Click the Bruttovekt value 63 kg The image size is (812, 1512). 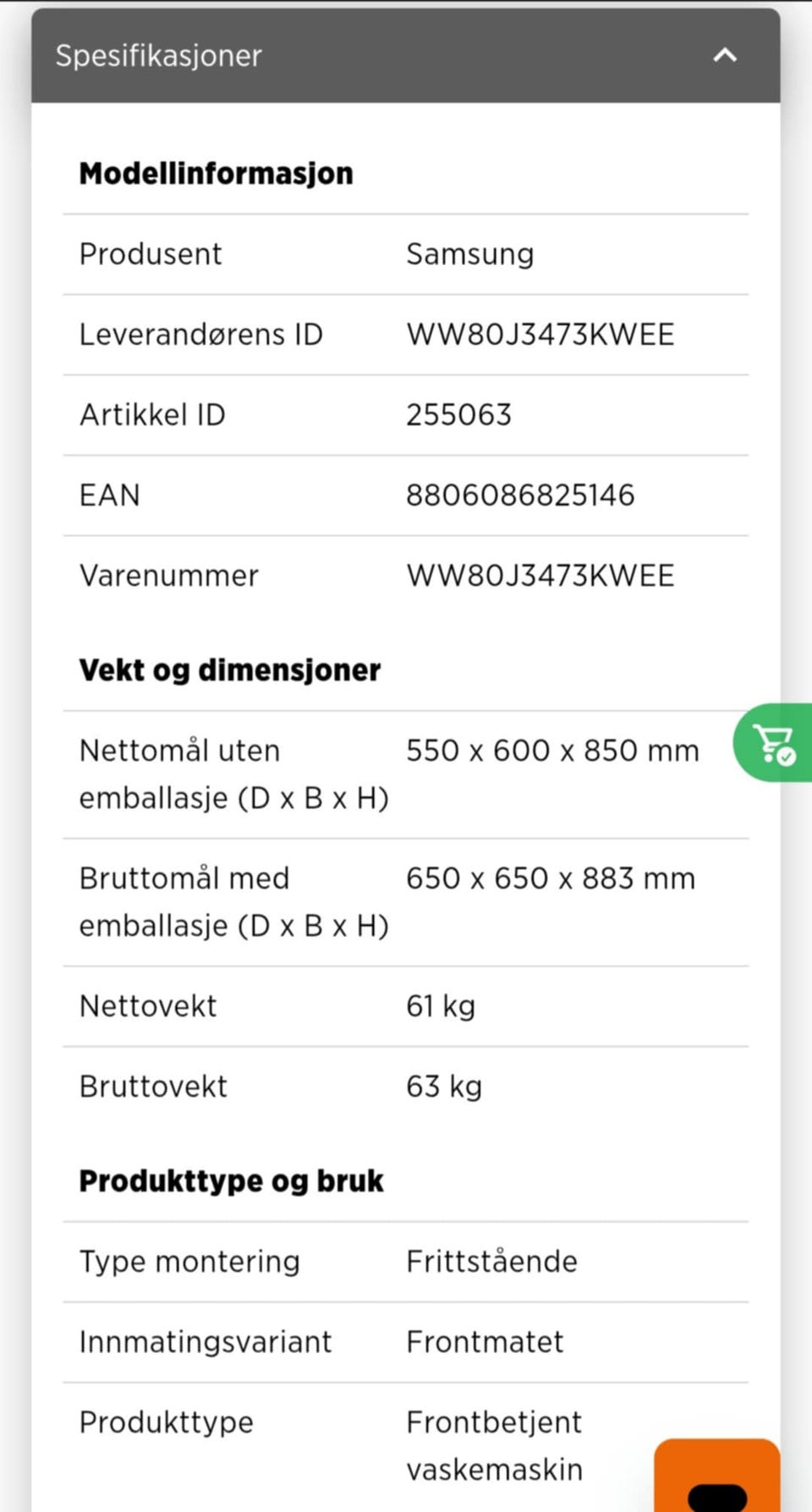pos(444,1087)
